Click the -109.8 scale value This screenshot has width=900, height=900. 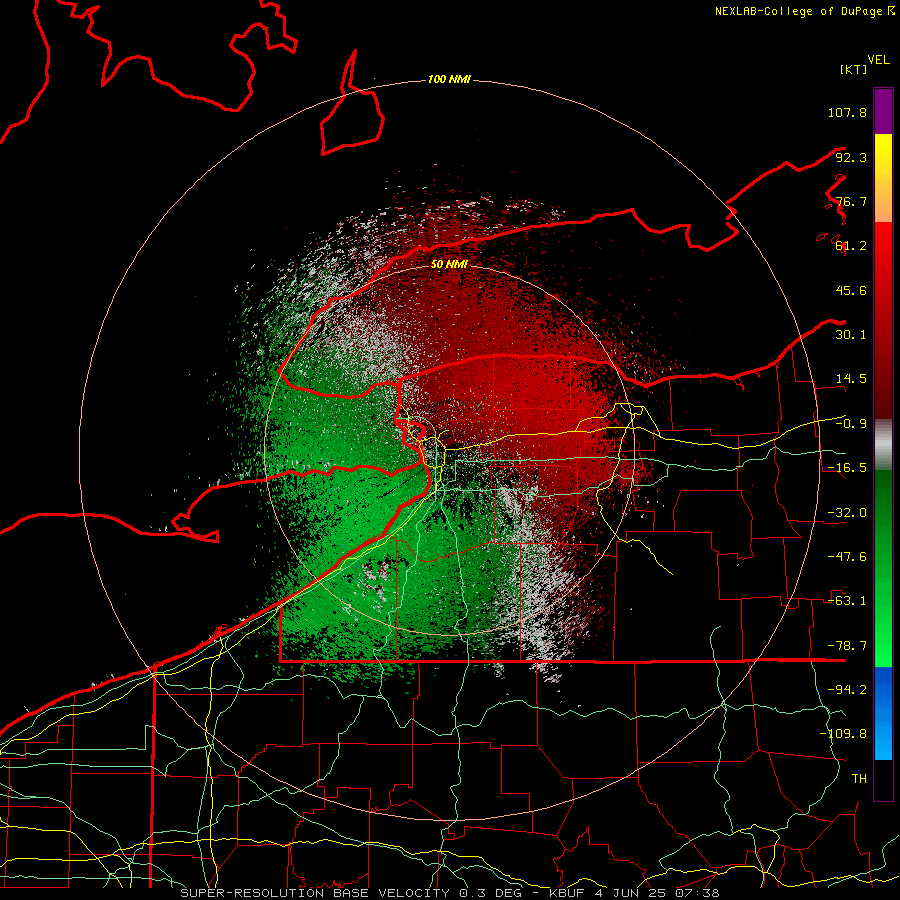pos(843,734)
